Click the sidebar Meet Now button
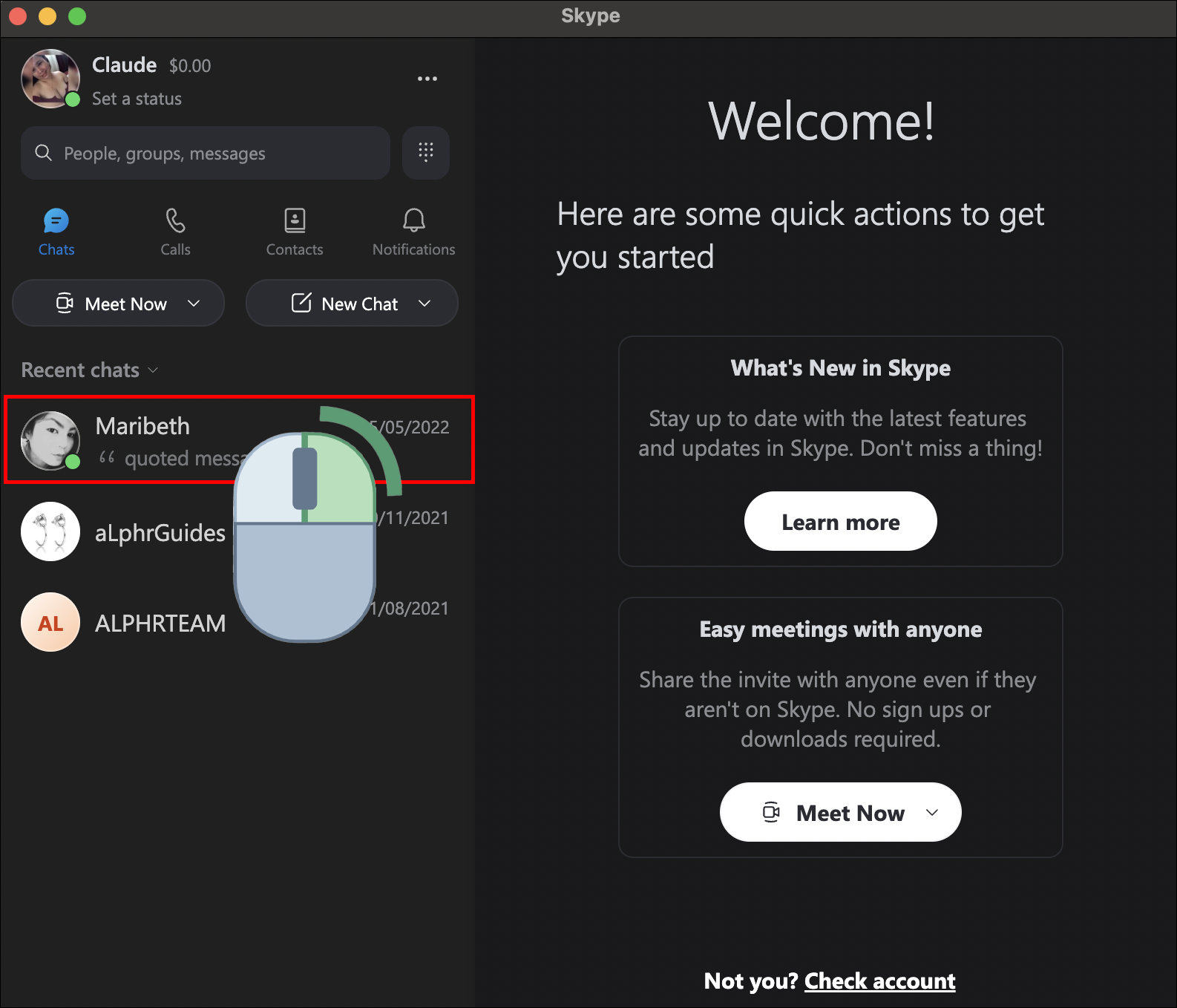The width and height of the screenshot is (1177, 1008). pyautogui.click(x=118, y=303)
